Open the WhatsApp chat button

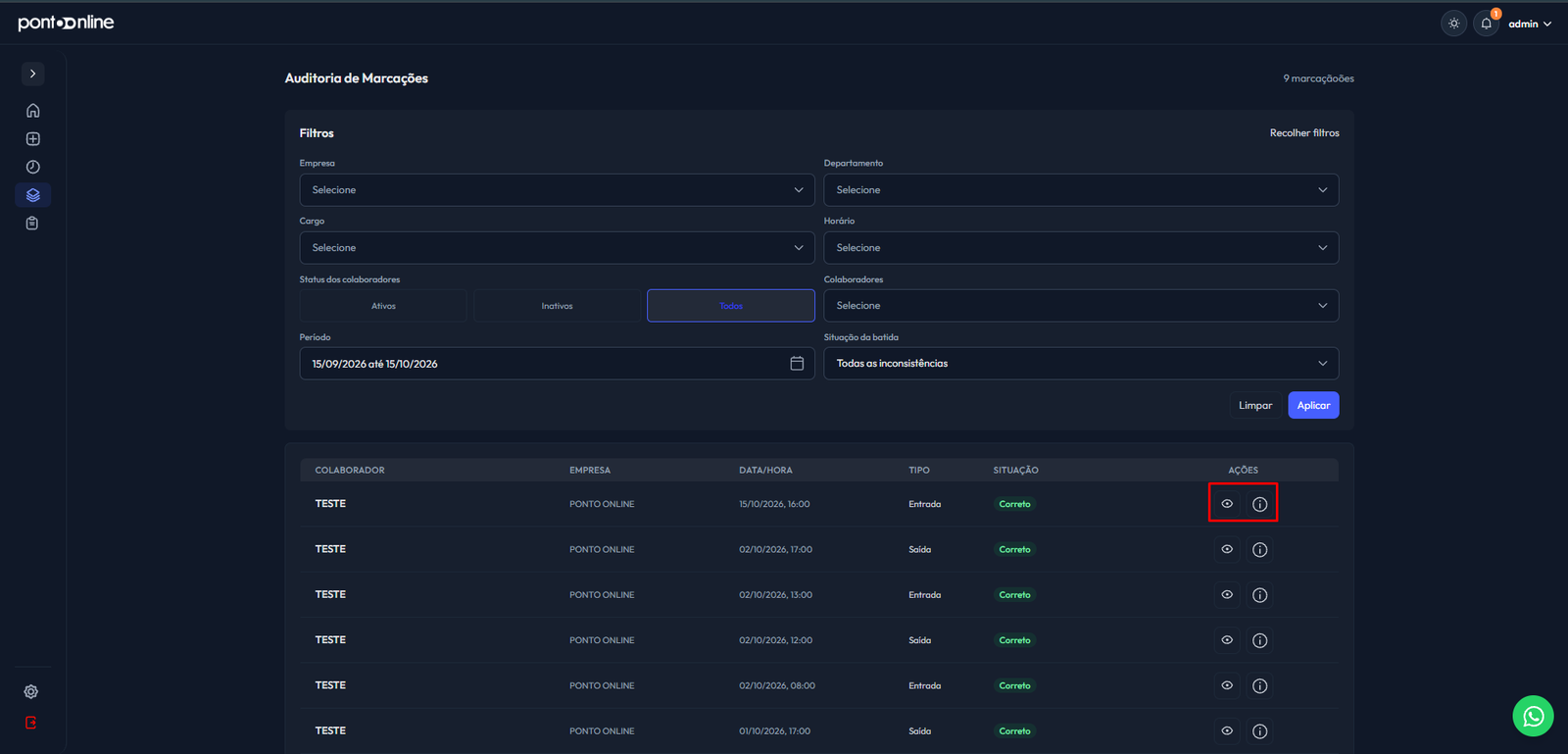point(1533,716)
